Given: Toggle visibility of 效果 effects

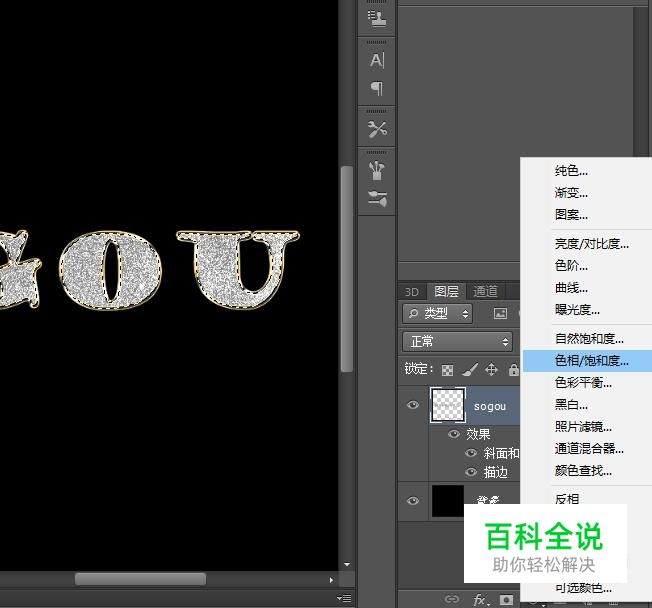Looking at the screenshot, I should coord(454,434).
